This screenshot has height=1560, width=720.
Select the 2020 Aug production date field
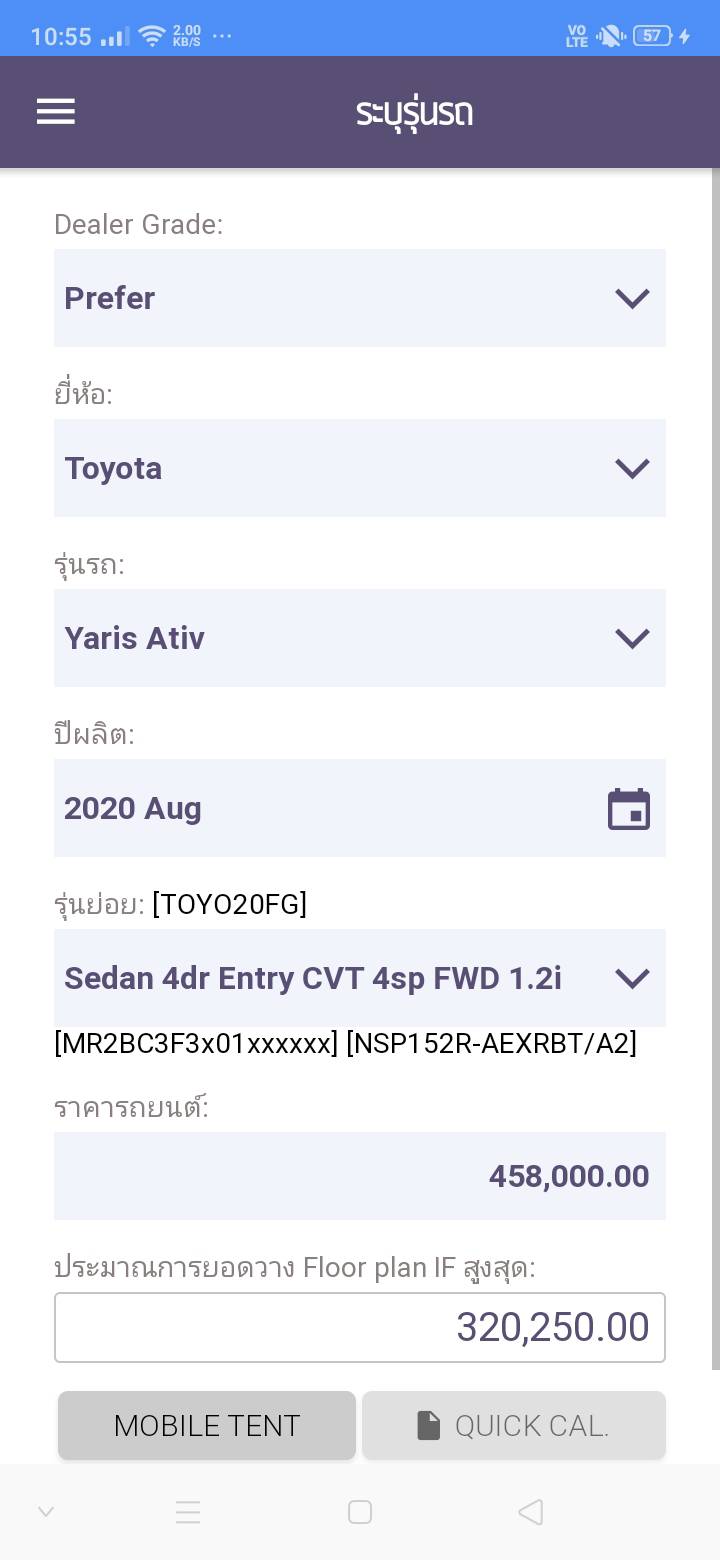(330, 808)
